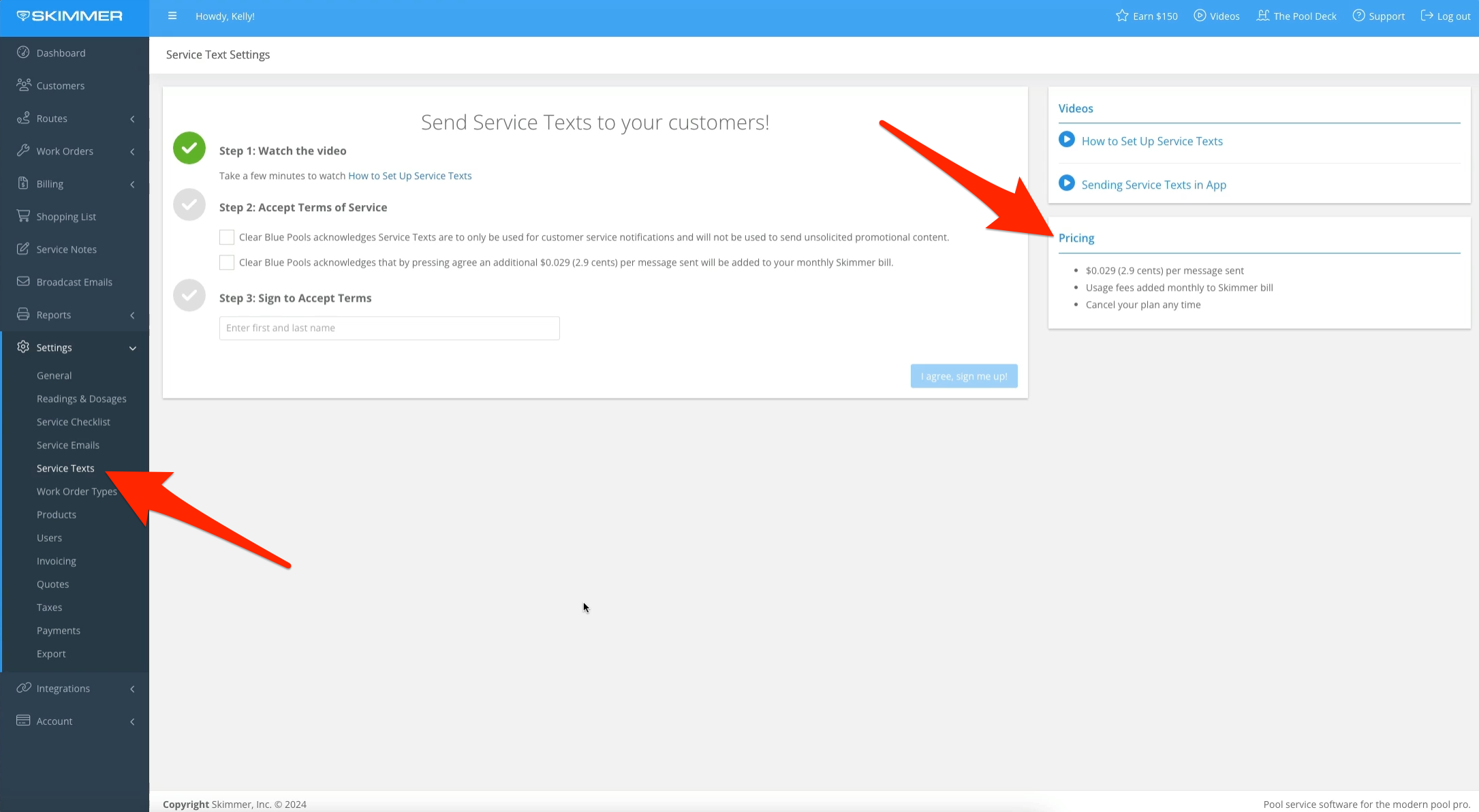Open the Shopping List section
Viewport: 1479px width, 812px height.
click(x=65, y=216)
